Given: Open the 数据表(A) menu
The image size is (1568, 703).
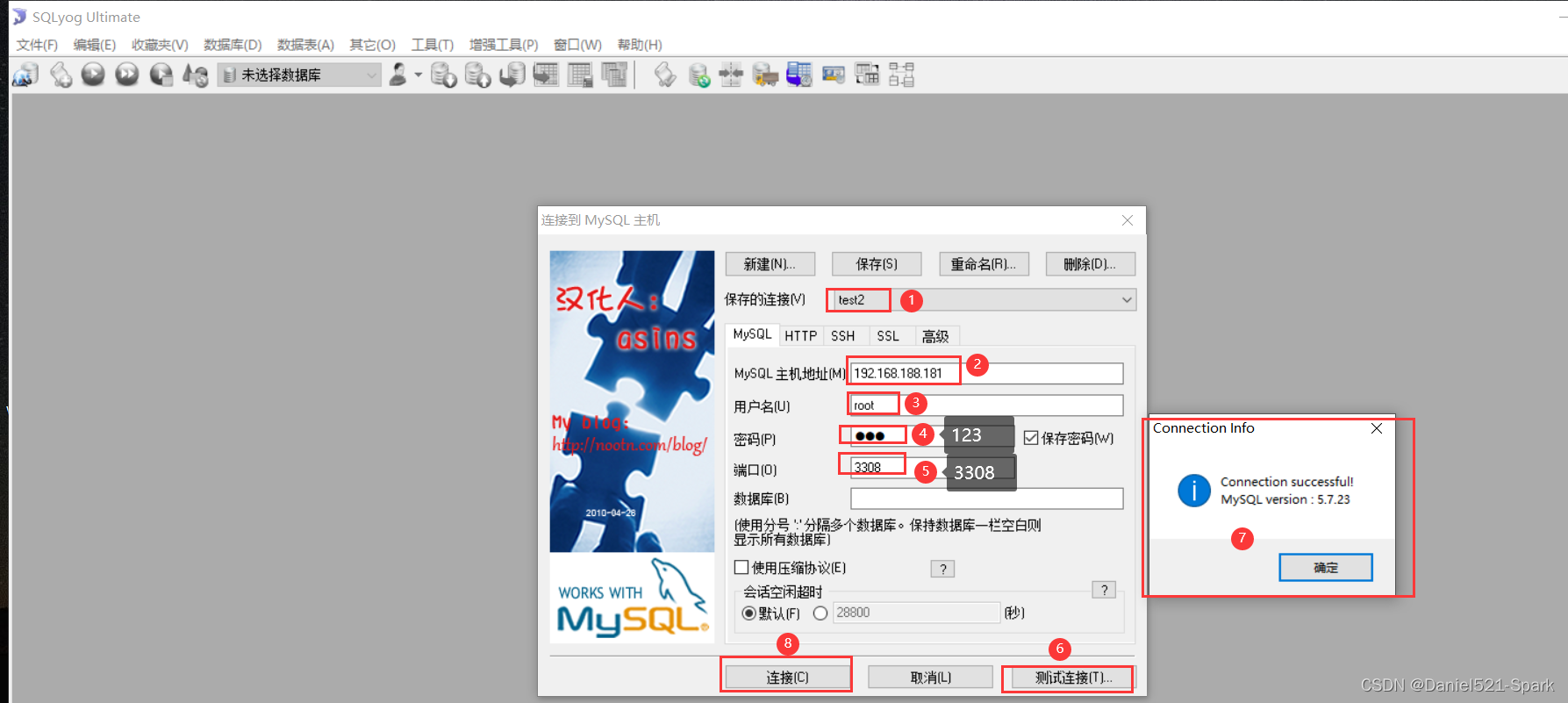Looking at the screenshot, I should (305, 45).
